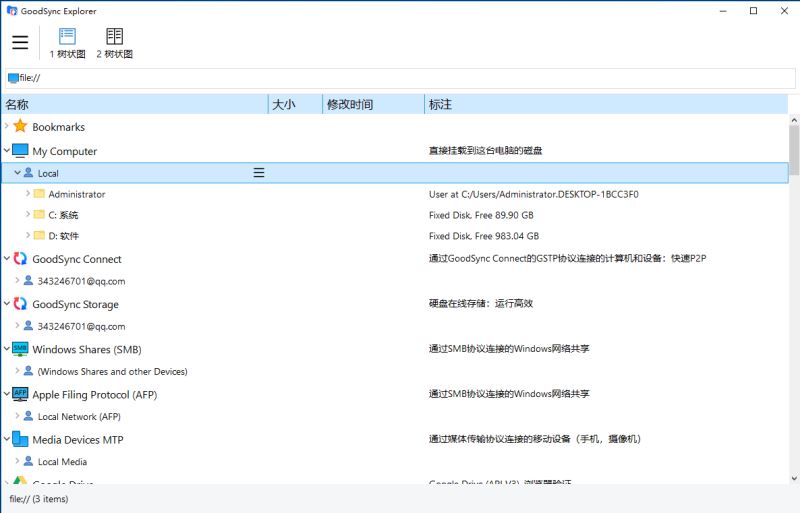Click 'Fixed Disk, Free 983.04 GB' text

tap(484, 236)
